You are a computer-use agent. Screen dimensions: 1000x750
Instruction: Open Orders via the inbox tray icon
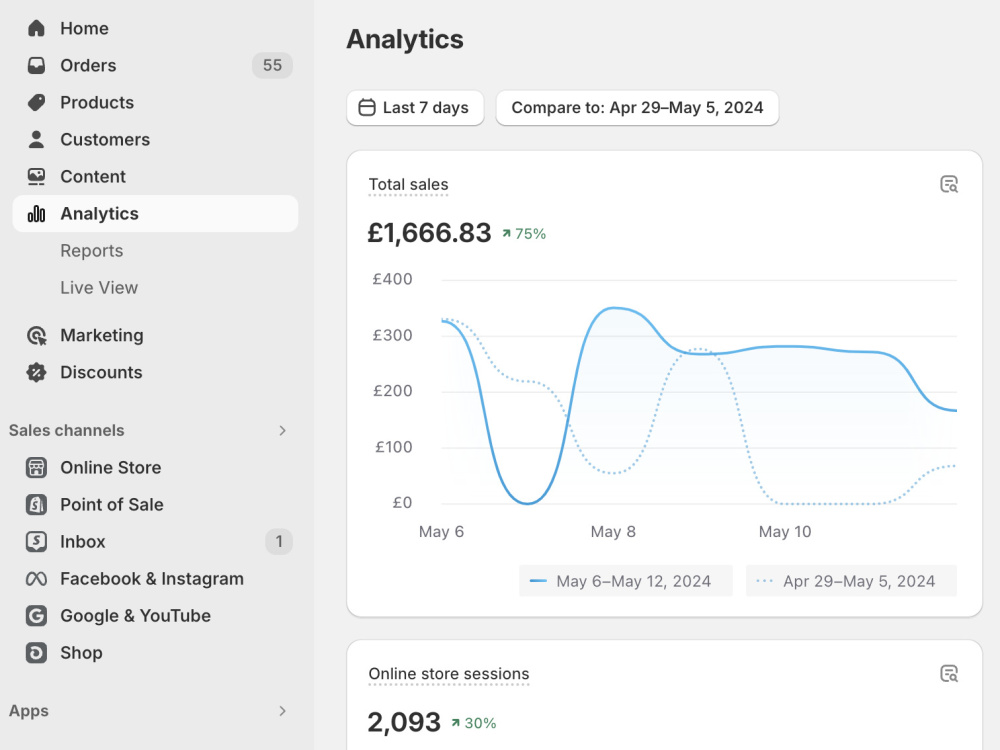[36, 65]
